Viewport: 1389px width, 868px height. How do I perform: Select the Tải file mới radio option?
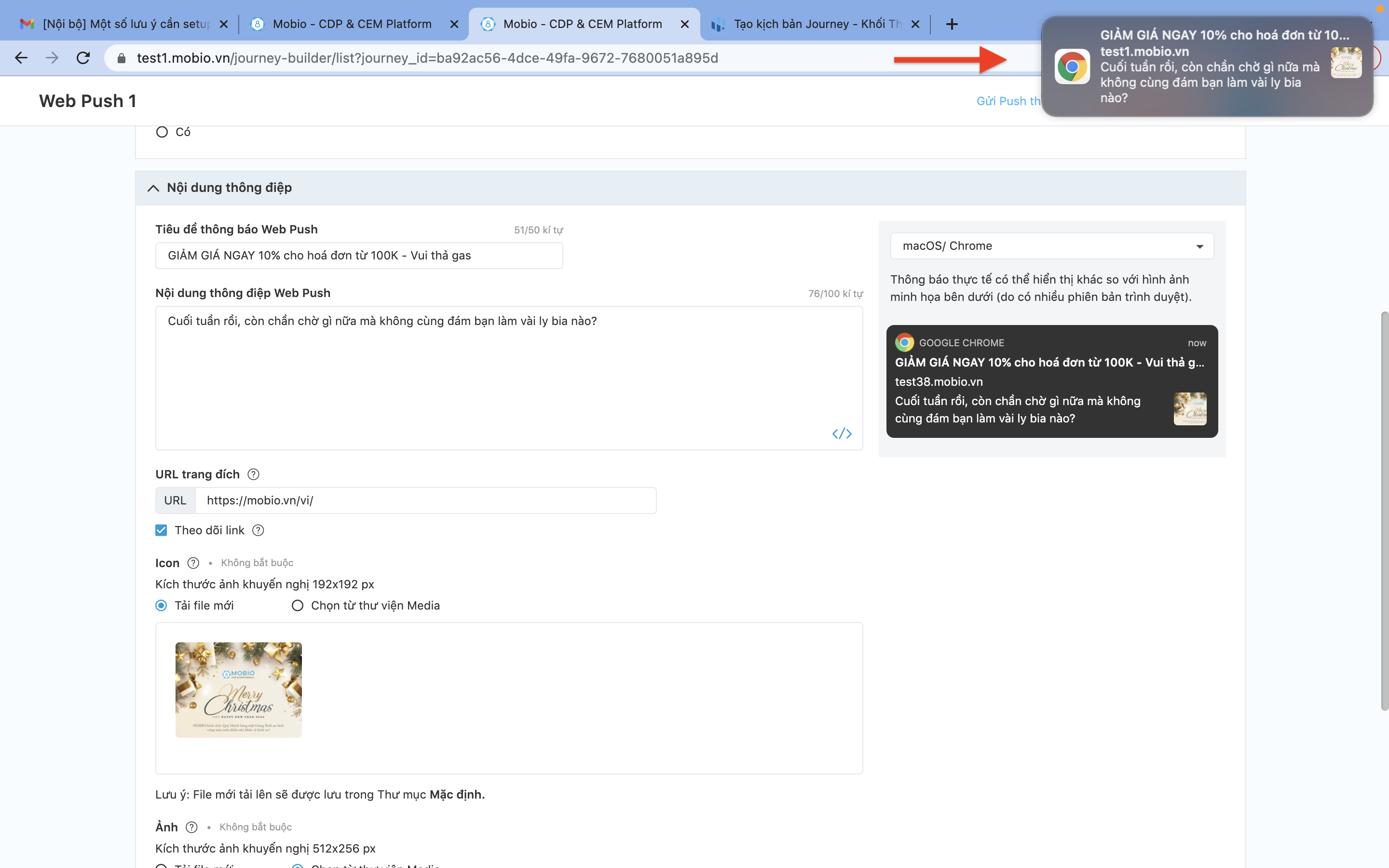pos(161,606)
